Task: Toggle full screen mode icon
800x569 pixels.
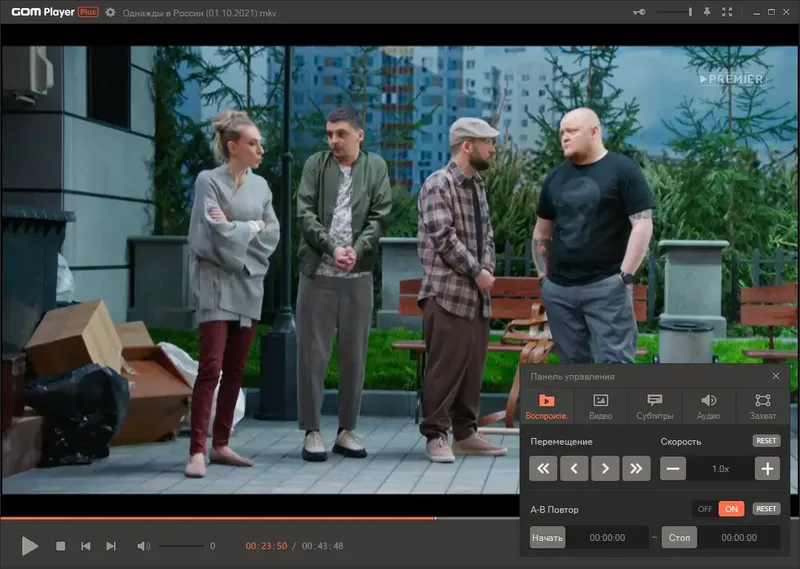Action: pos(727,12)
